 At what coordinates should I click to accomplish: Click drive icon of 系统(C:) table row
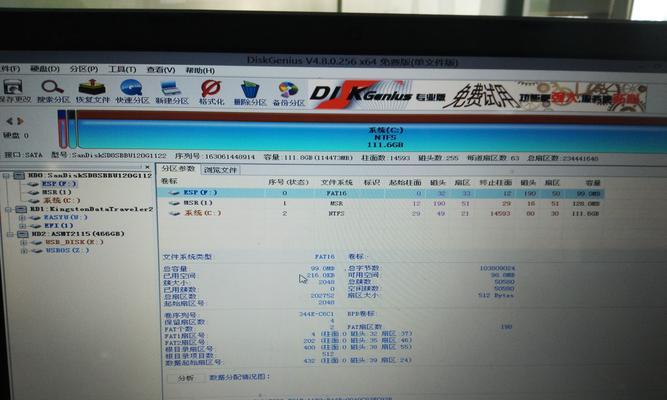coord(174,213)
